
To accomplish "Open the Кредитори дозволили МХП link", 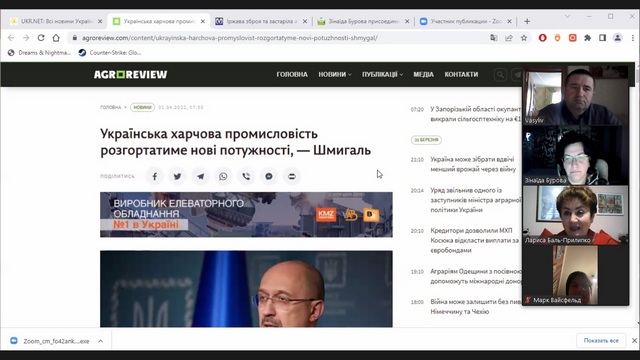I will pyautogui.click(x=475, y=240).
